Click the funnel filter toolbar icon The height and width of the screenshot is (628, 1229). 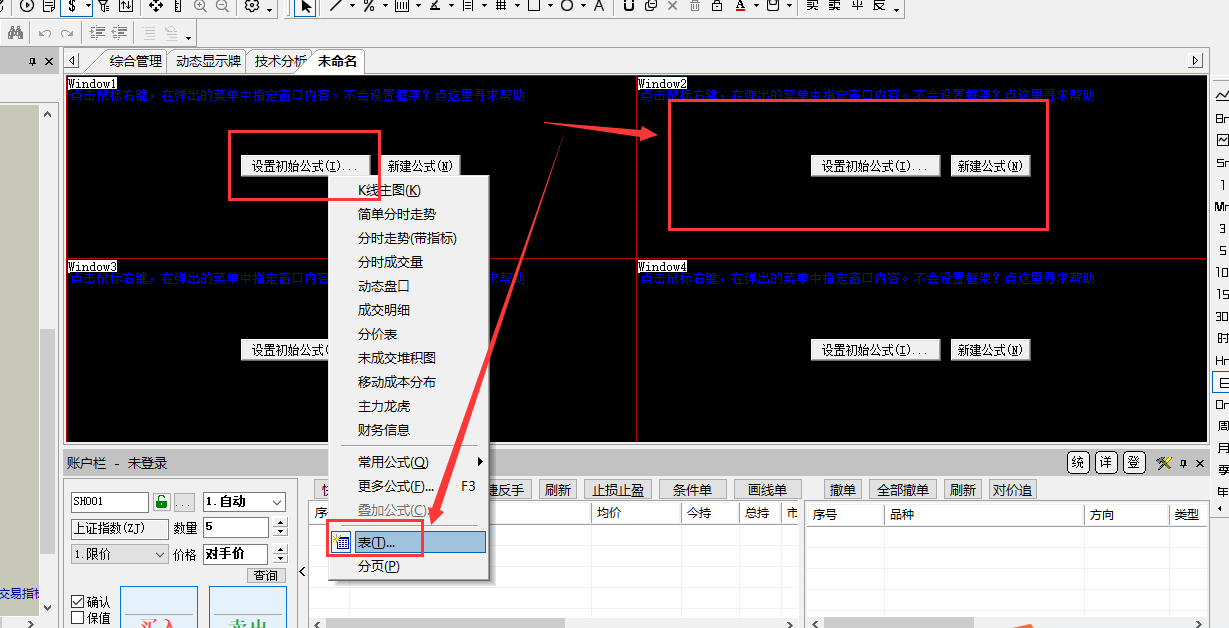103,6
